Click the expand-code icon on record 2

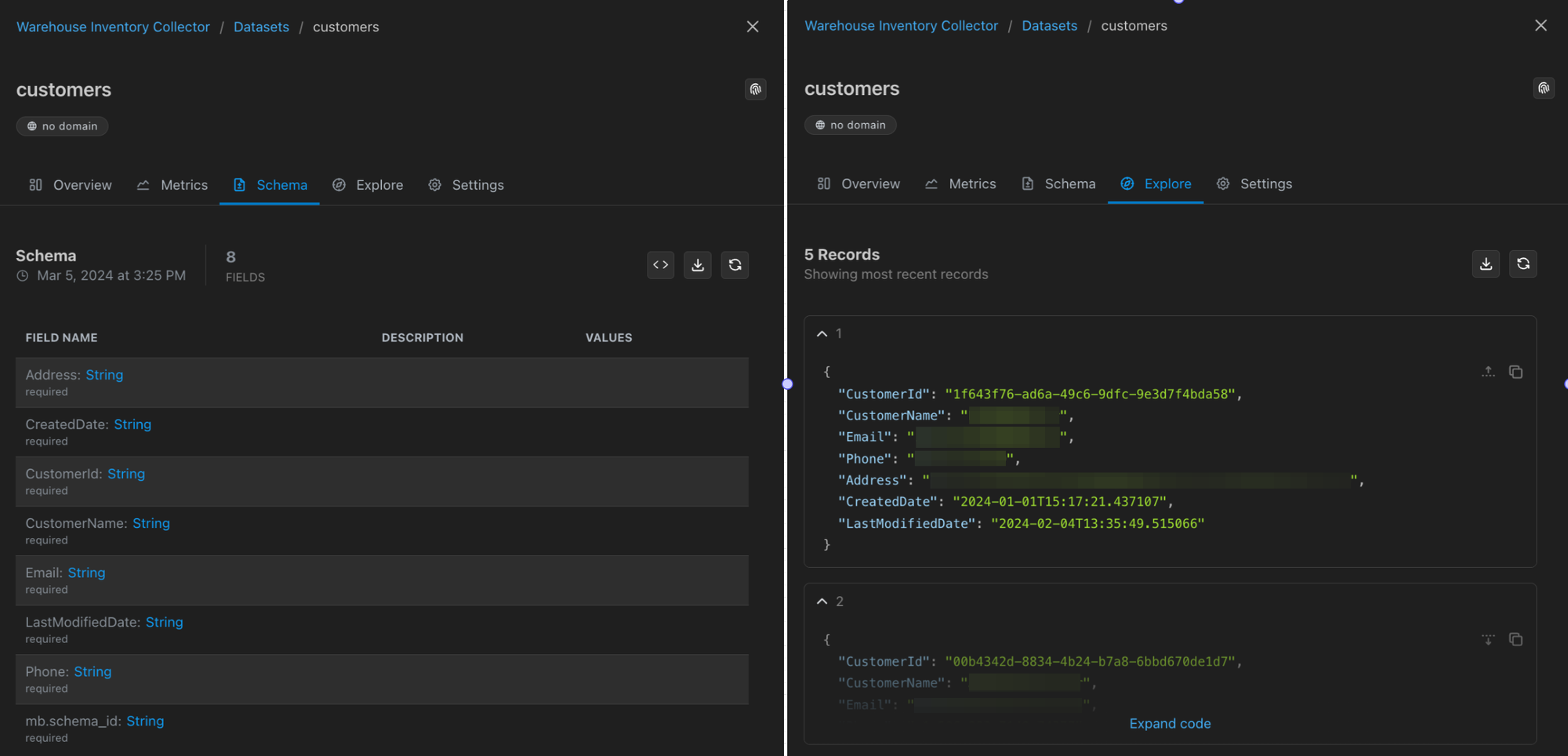(1488, 639)
